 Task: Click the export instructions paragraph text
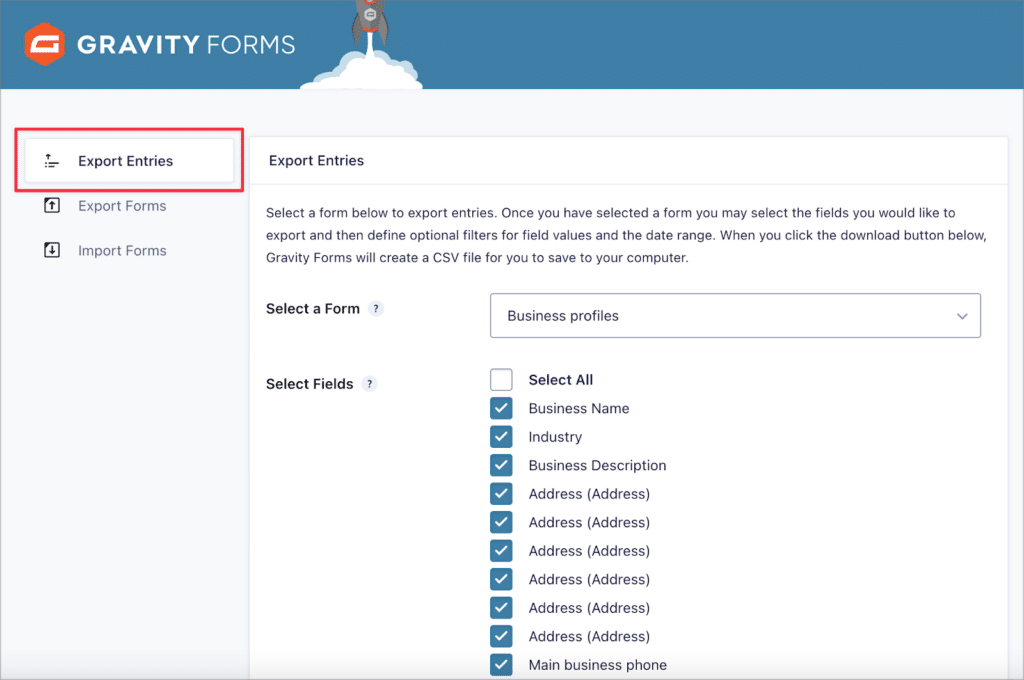tap(626, 235)
